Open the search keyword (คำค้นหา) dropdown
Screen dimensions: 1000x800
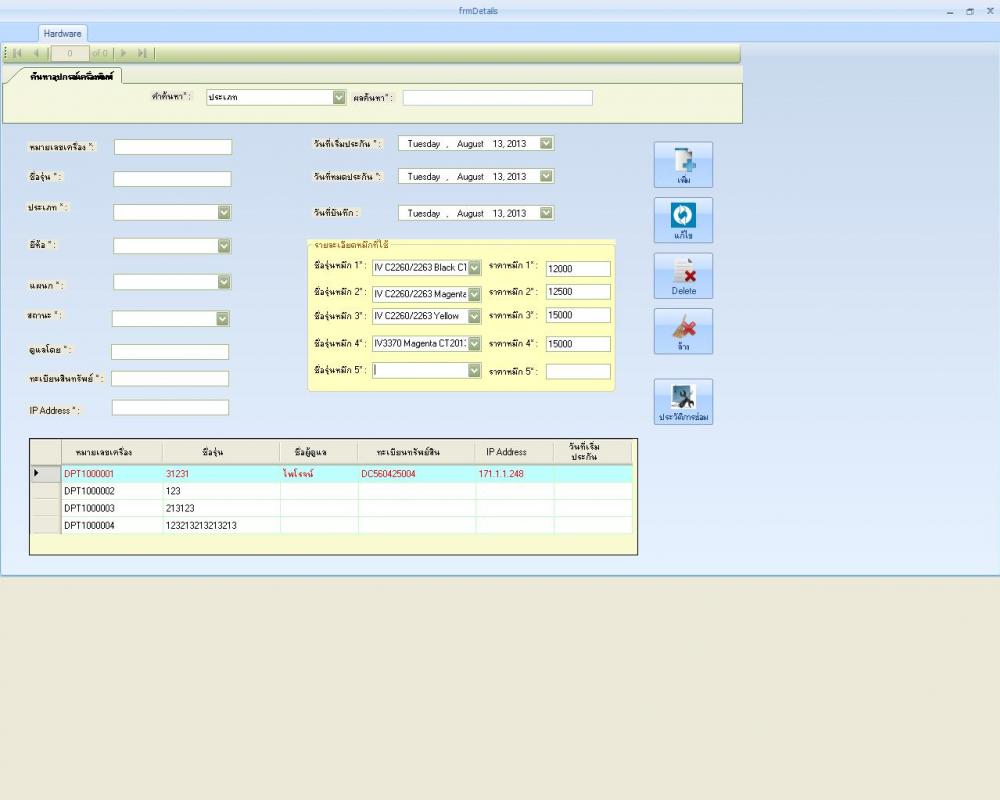(339, 97)
